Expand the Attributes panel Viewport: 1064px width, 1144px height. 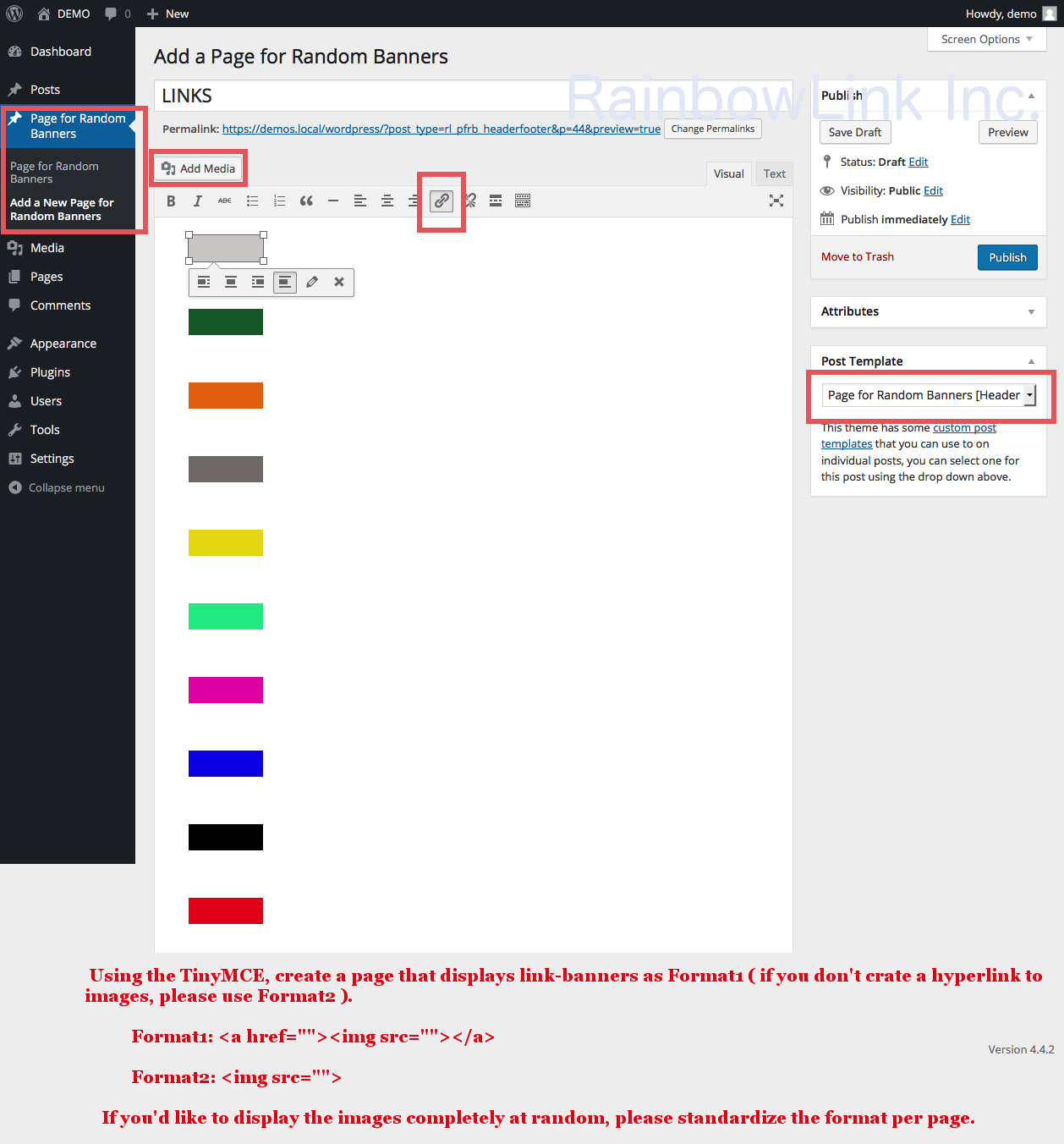point(1031,311)
